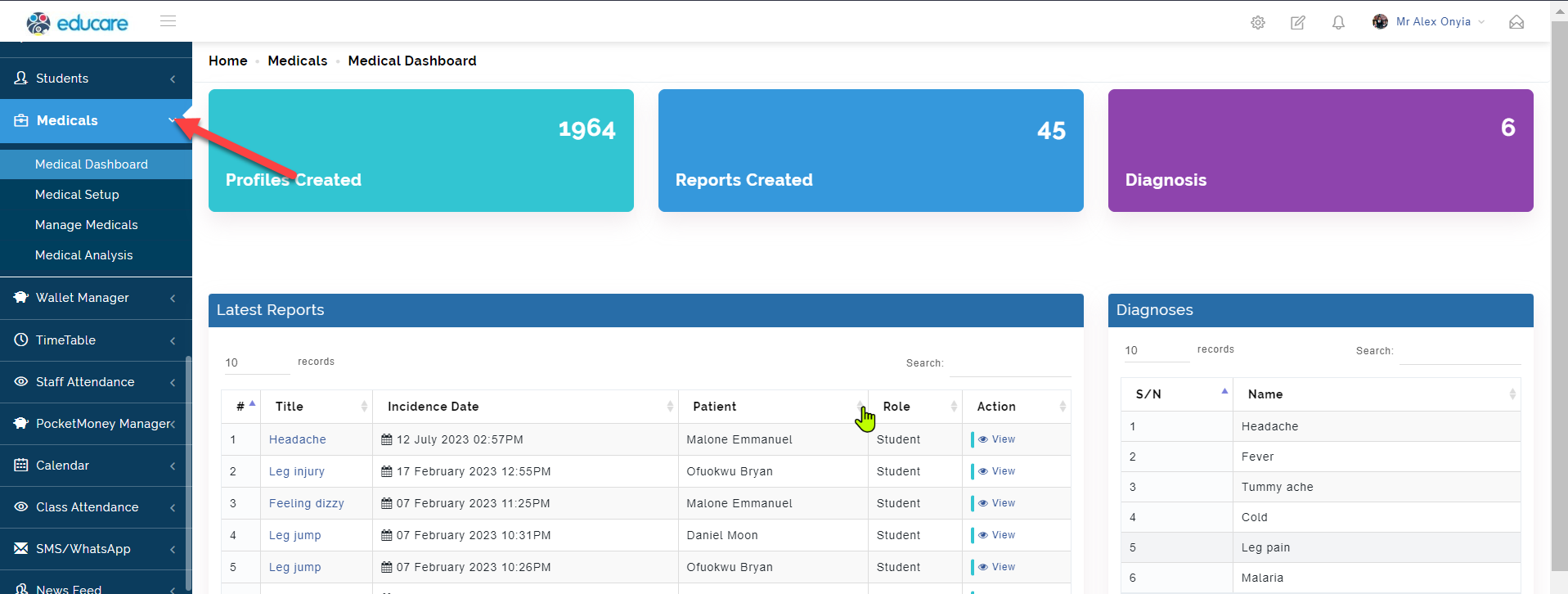Sort by Incidence Date column
This screenshot has width=1568, height=594.
525,407
